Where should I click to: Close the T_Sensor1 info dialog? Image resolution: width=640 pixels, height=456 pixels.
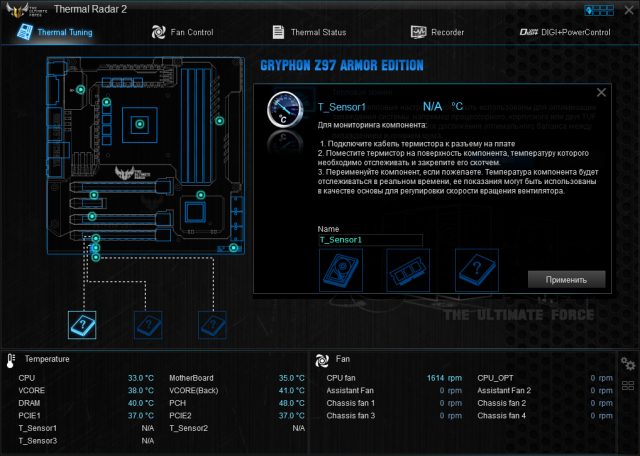pos(601,93)
